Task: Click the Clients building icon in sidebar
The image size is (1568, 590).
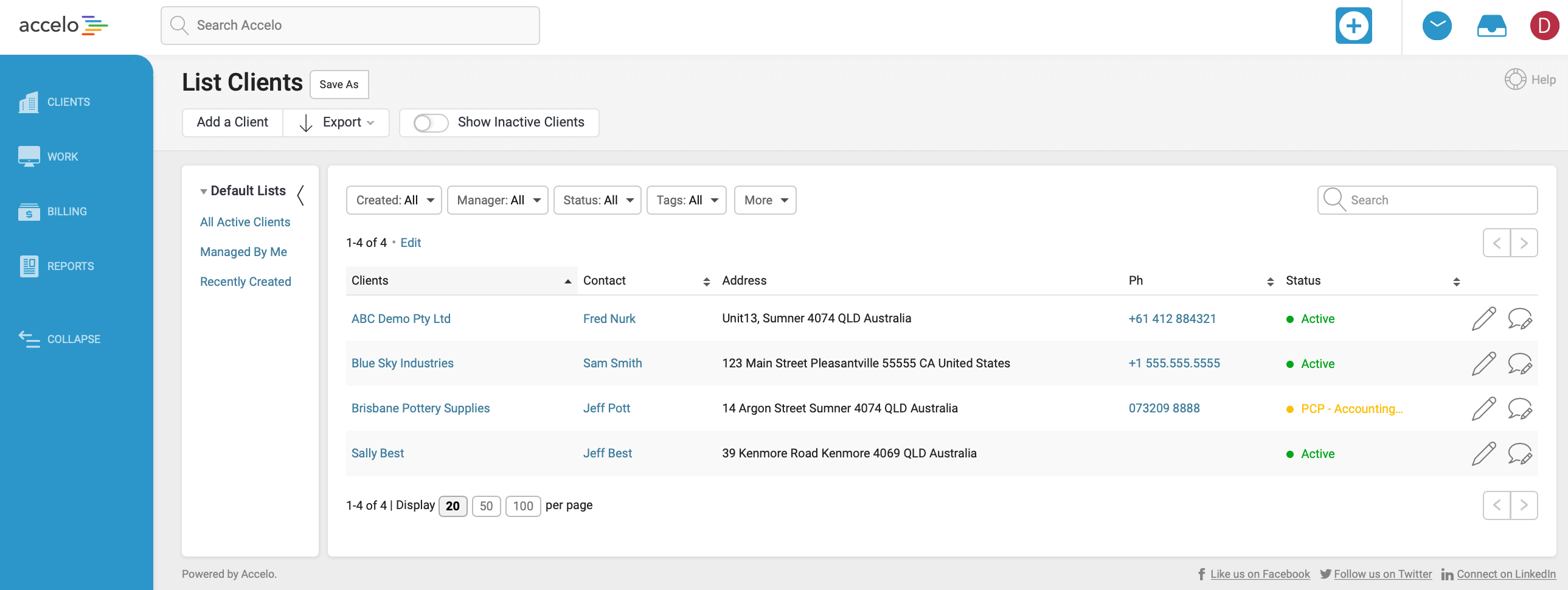Action: 28,102
